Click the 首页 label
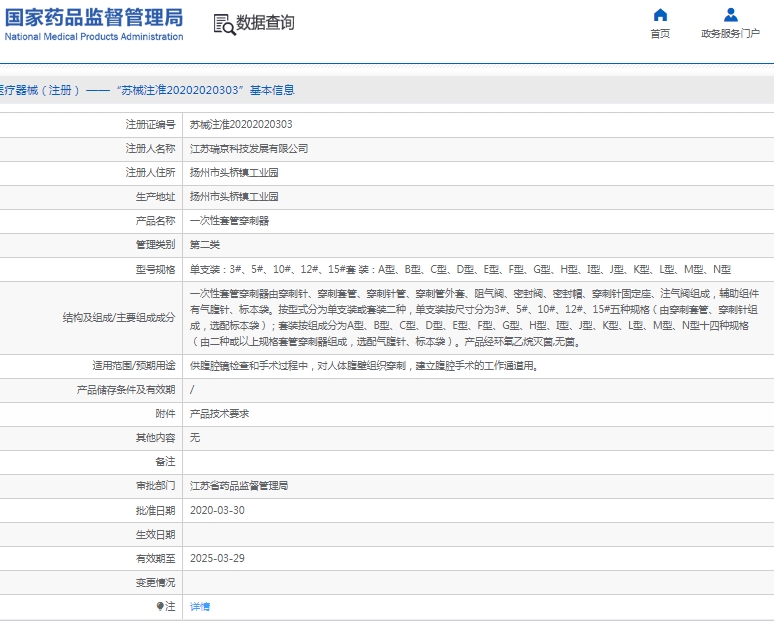This screenshot has width=774, height=624. (660, 34)
